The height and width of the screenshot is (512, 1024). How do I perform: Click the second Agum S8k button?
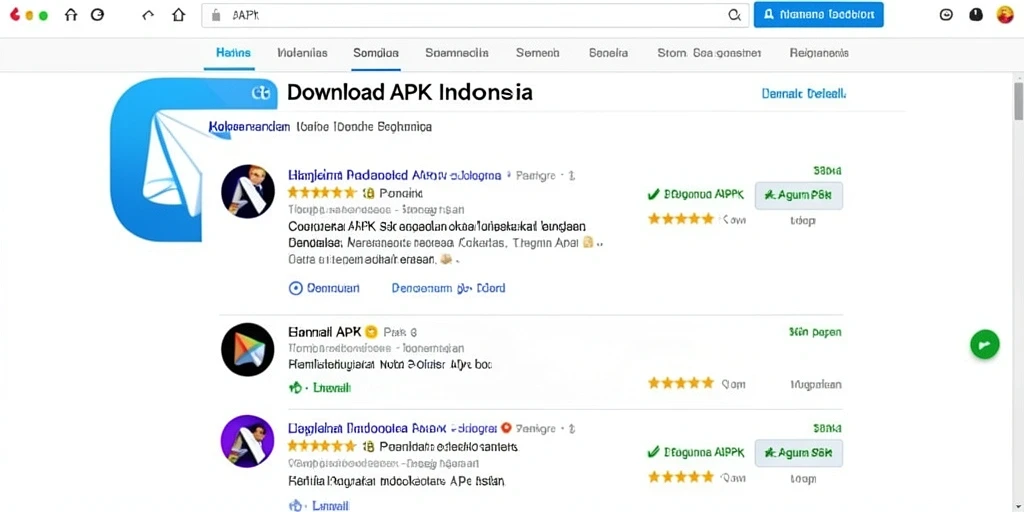coord(798,453)
